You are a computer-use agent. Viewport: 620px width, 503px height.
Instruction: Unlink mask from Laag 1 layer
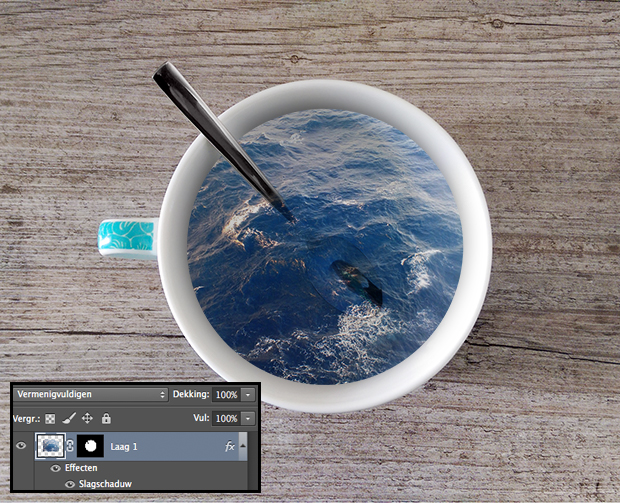(x=70, y=446)
